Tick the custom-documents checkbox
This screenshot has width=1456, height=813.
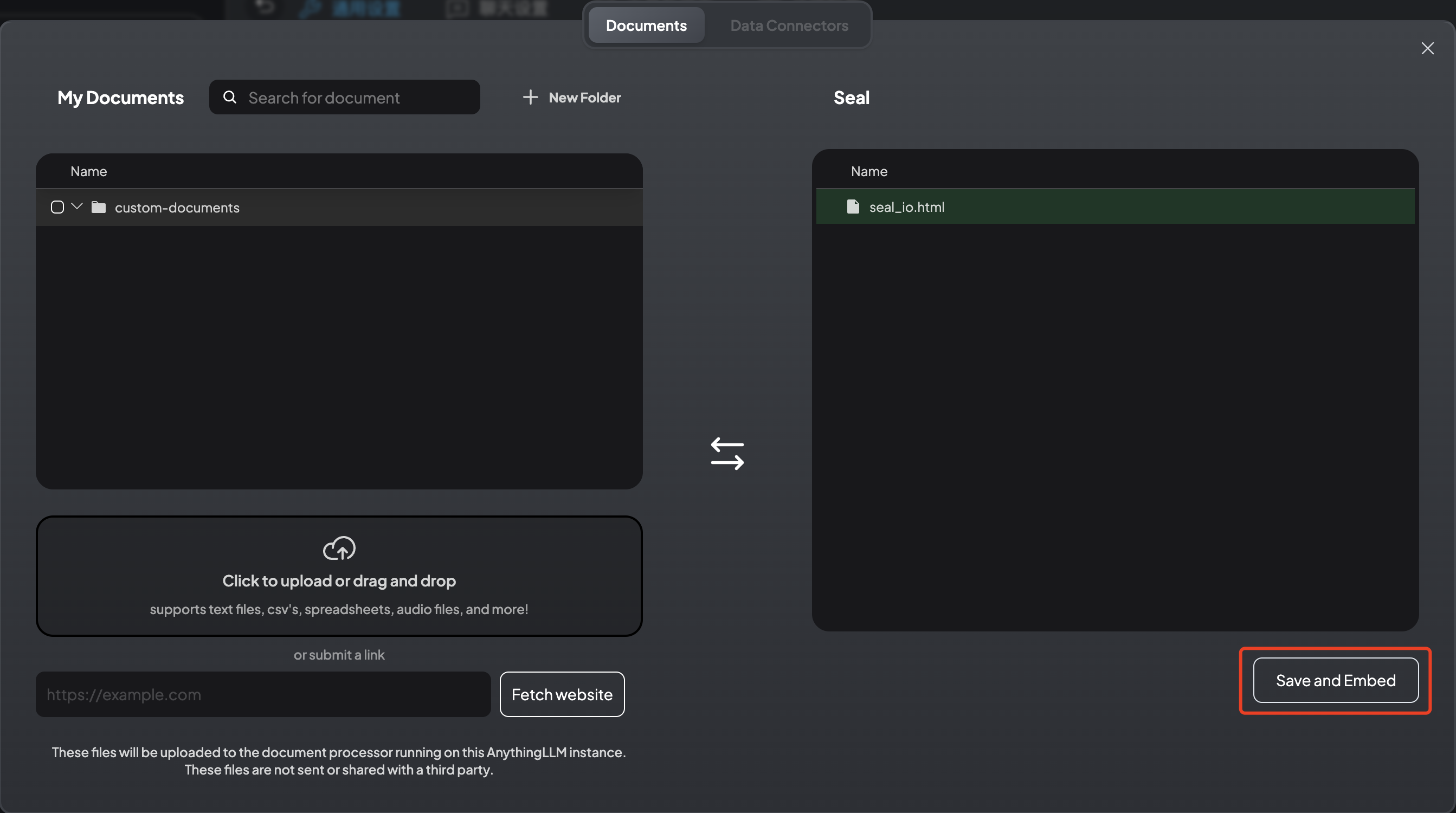coord(57,208)
